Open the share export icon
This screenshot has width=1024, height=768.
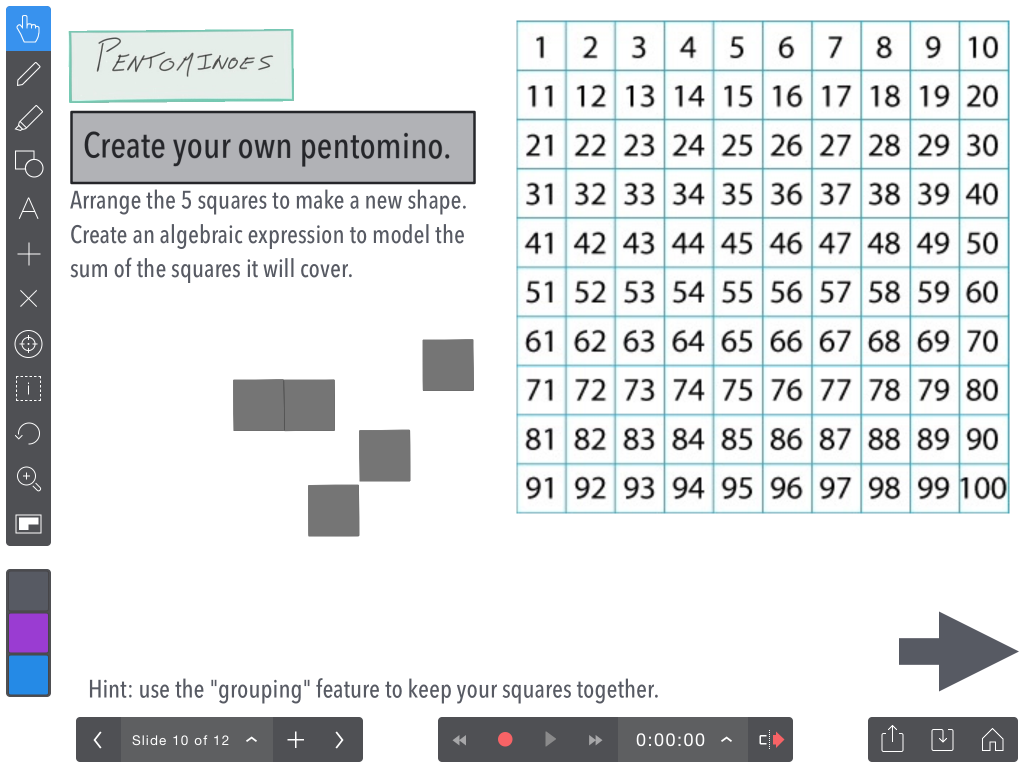[892, 740]
